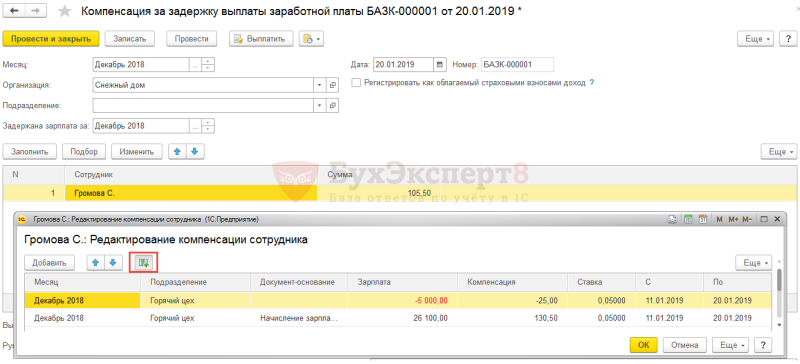Image resolution: width=800 pixels, height=364 pixels.
Task: Click the dialog table vertical scrollbar
Action: coord(779,299)
